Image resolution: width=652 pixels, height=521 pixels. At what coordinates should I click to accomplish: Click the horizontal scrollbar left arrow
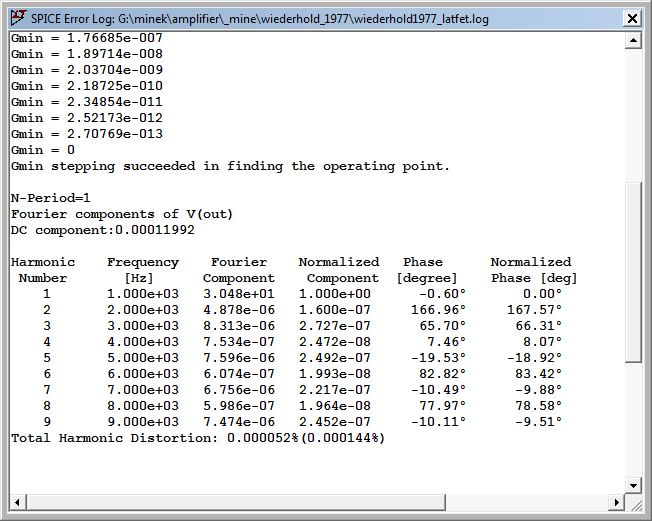(x=17, y=502)
